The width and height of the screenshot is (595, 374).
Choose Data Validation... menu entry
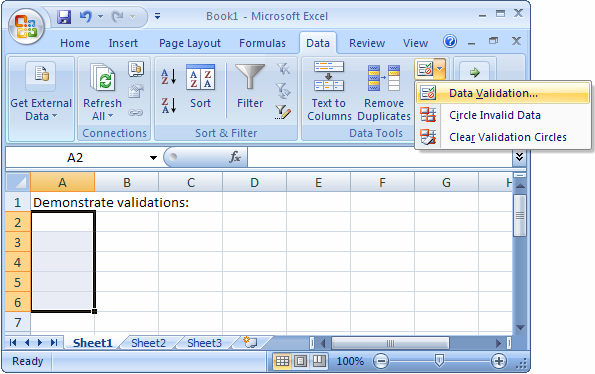(503, 93)
